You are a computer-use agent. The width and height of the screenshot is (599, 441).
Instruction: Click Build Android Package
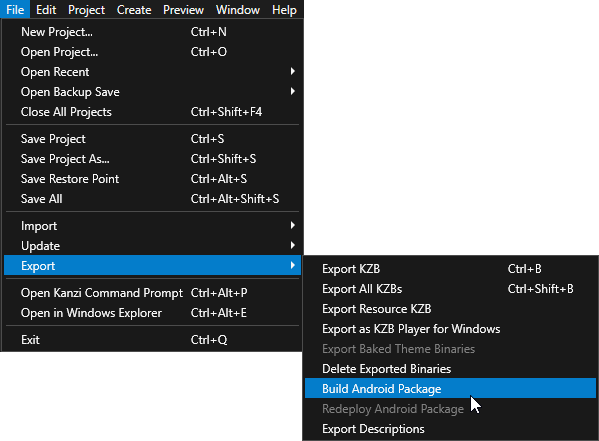(x=450, y=388)
